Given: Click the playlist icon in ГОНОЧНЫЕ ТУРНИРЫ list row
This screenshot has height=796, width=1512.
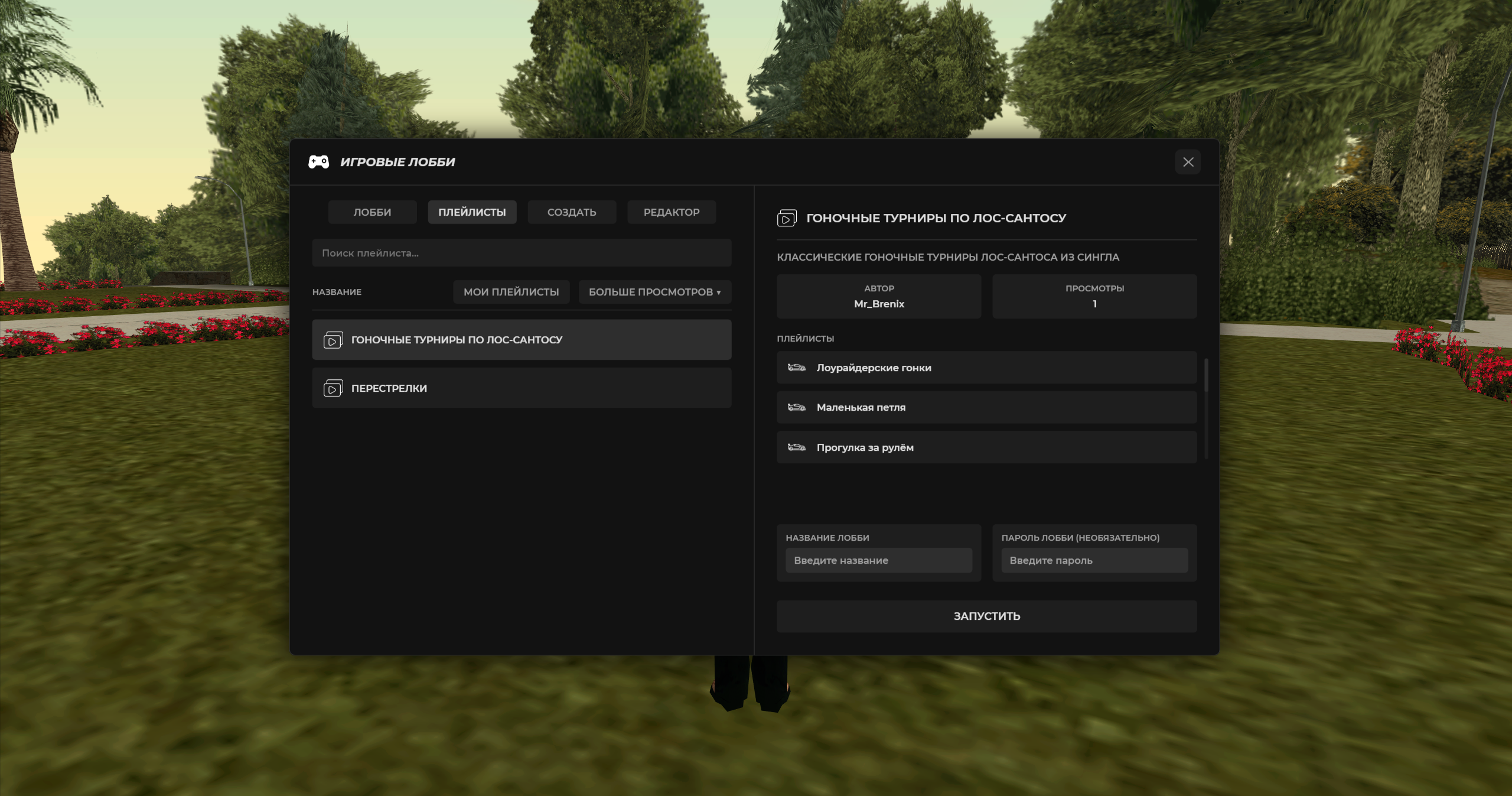Looking at the screenshot, I should pos(333,340).
